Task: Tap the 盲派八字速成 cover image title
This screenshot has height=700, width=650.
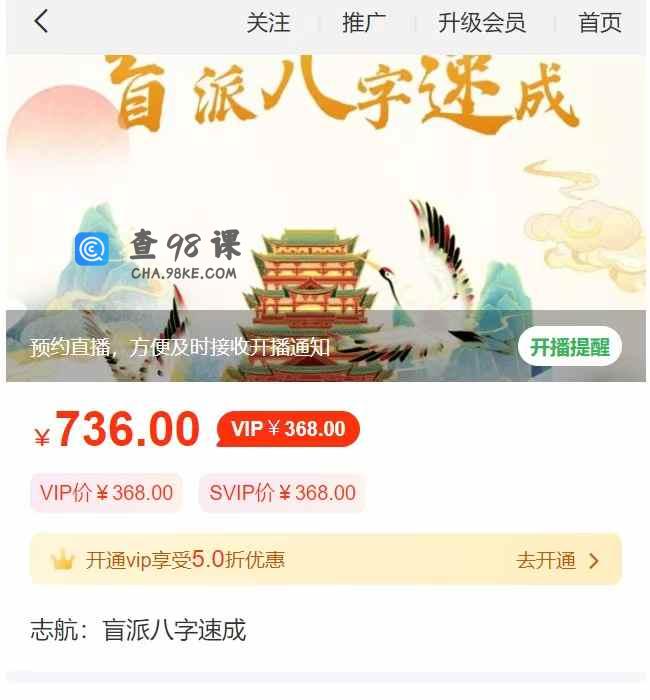Action: pos(342,94)
